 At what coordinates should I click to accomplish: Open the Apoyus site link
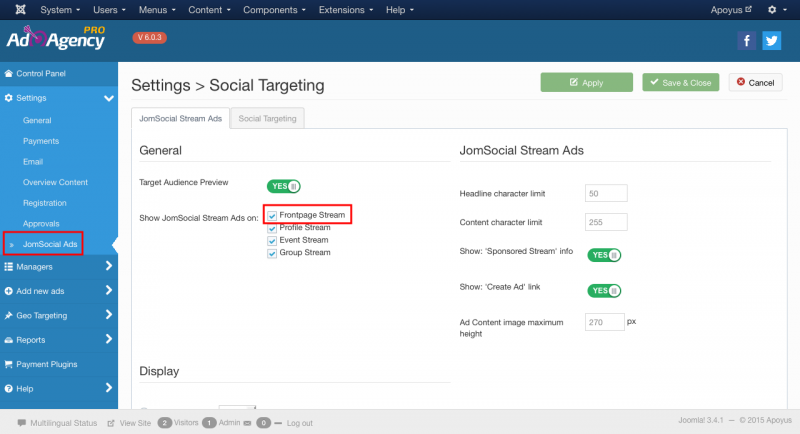click(x=731, y=10)
